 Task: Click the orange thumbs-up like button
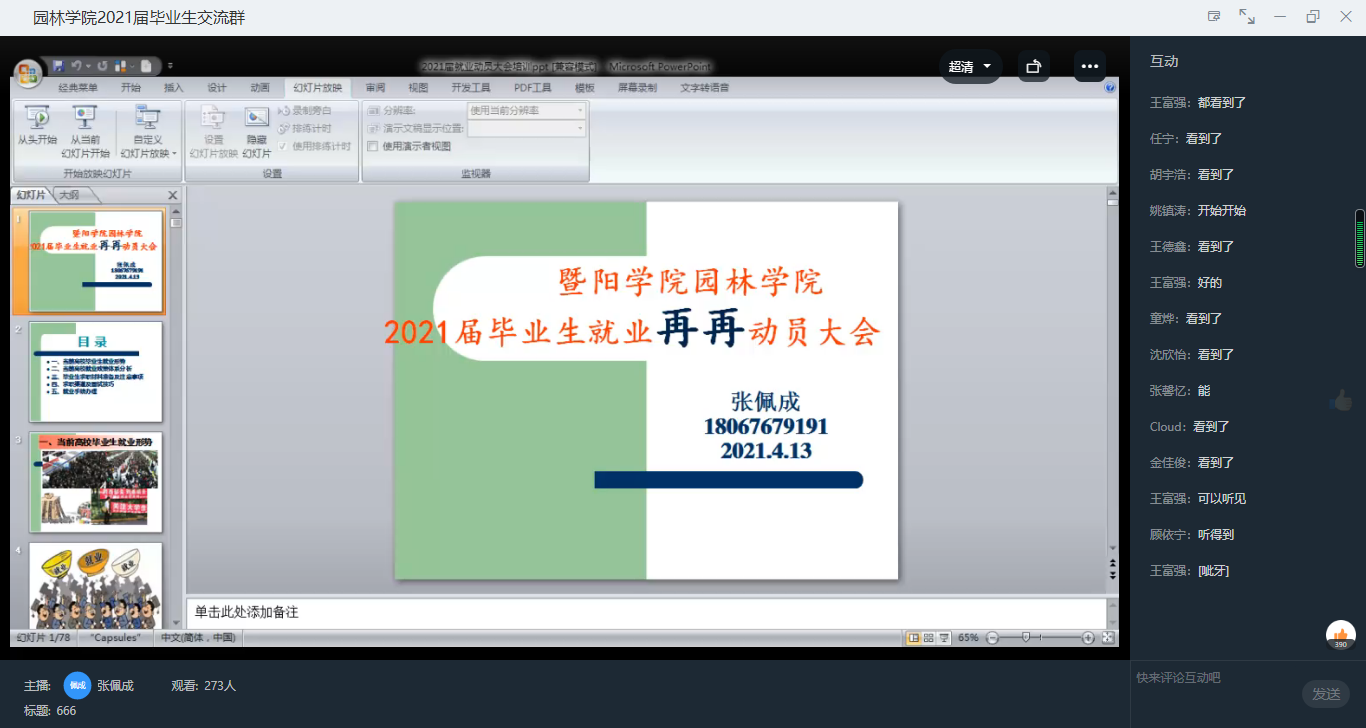coord(1340,635)
